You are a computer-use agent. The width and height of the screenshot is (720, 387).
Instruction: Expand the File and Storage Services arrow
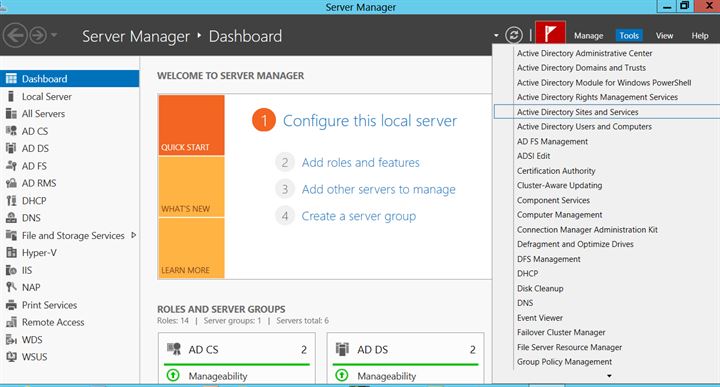(134, 235)
